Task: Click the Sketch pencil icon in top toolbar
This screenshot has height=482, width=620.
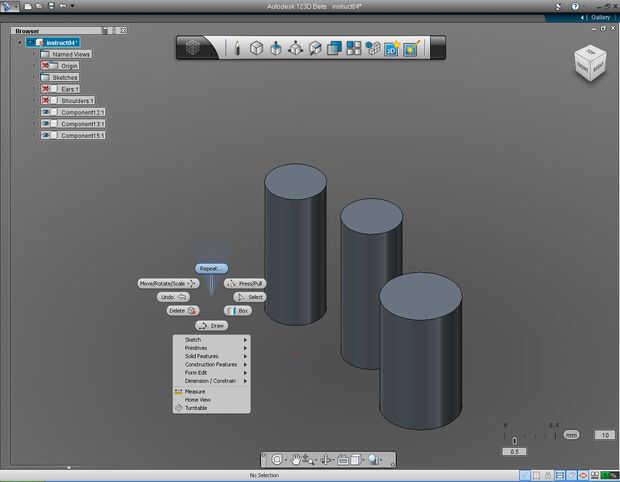Action: tap(237, 48)
